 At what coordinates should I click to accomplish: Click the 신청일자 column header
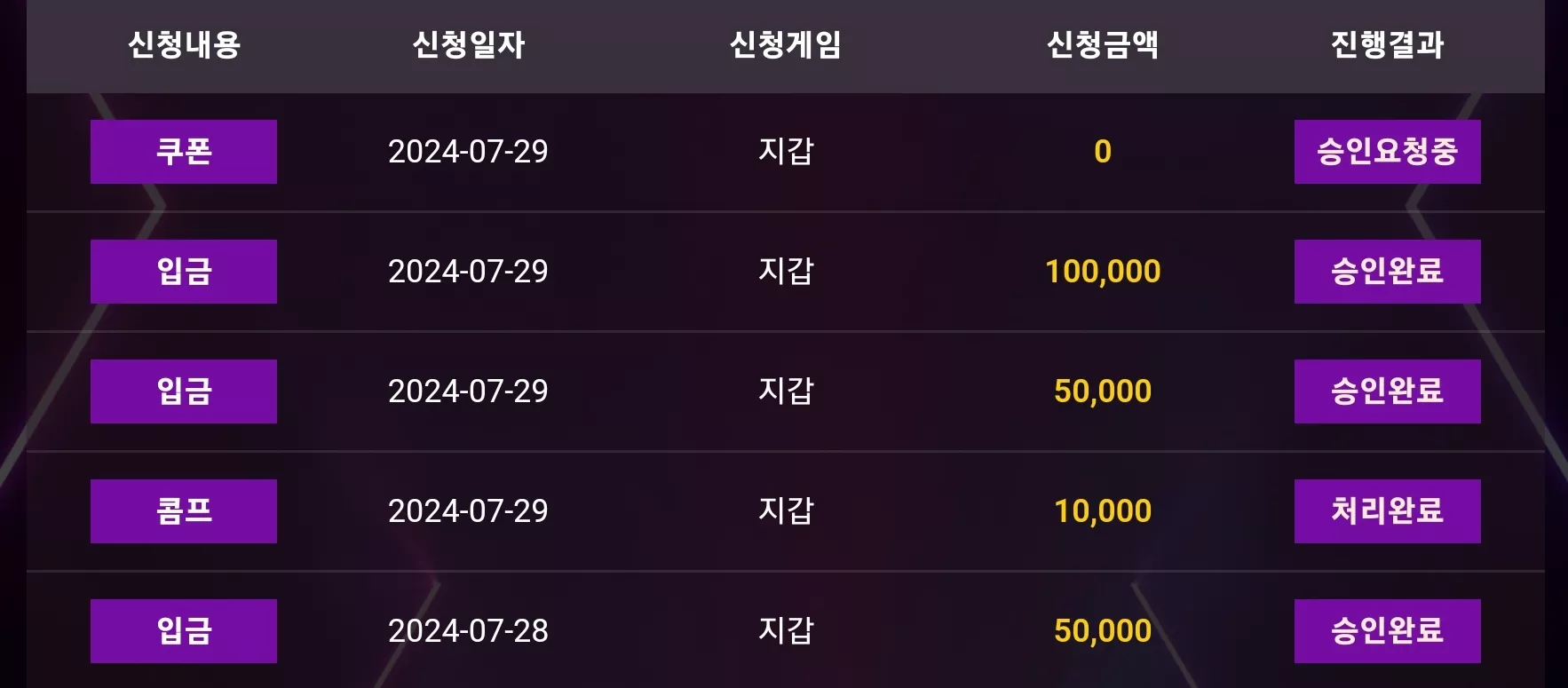point(469,44)
